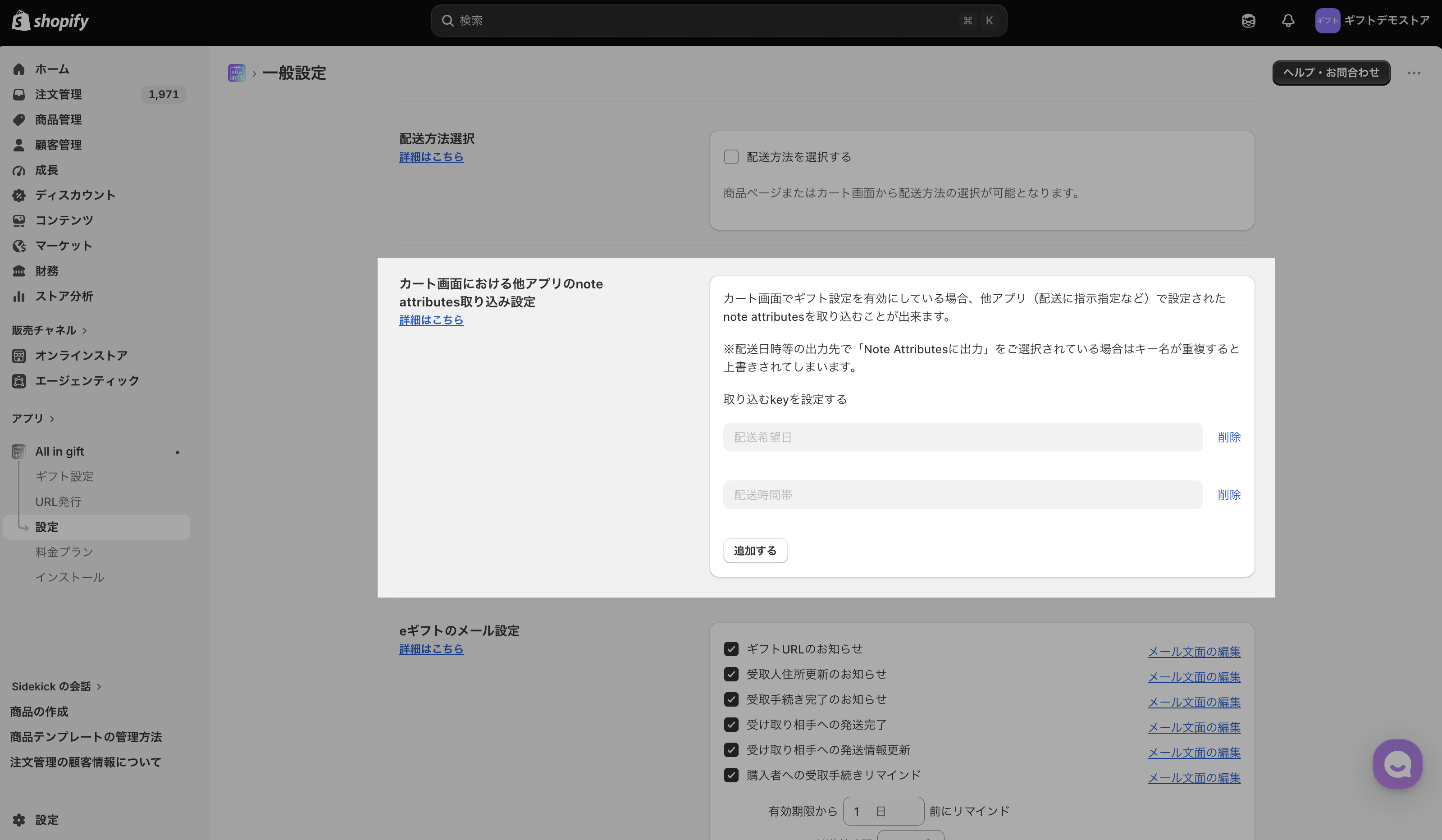Image resolution: width=1442 pixels, height=840 pixels.
Task: Click the 配送希望日 key input field
Action: pos(963,437)
